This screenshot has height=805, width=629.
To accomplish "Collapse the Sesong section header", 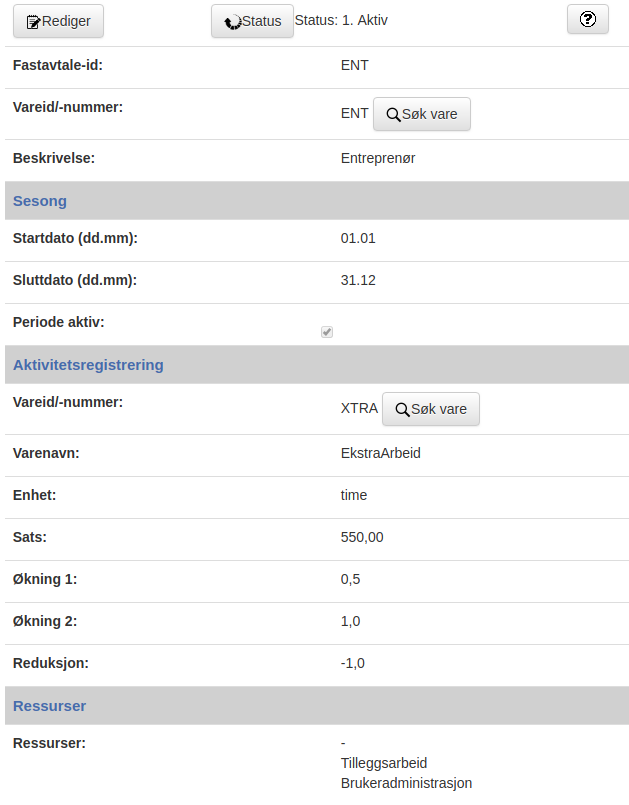I will point(317,201).
